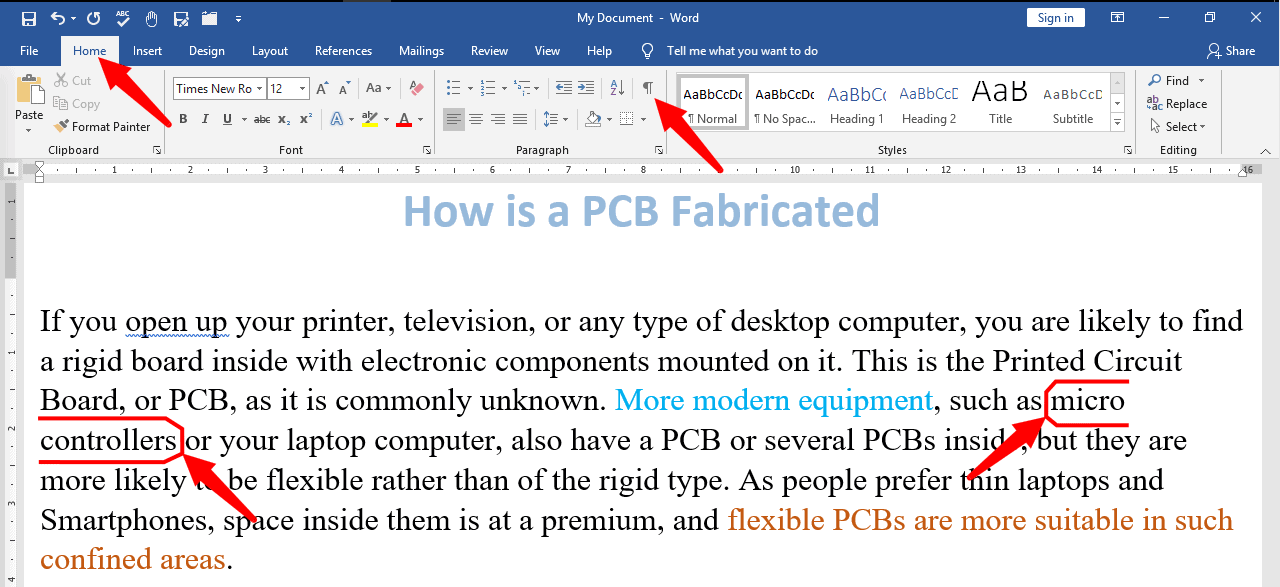Viewport: 1280px width, 587px height.
Task: Open the References tab
Action: [x=343, y=51]
